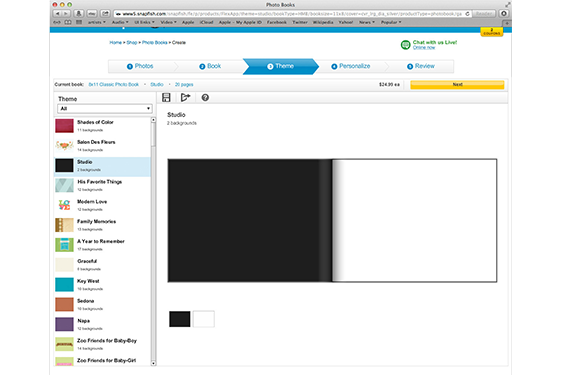This screenshot has height=375, width=566.
Task: Select the black background swatch
Action: pyautogui.click(x=180, y=319)
